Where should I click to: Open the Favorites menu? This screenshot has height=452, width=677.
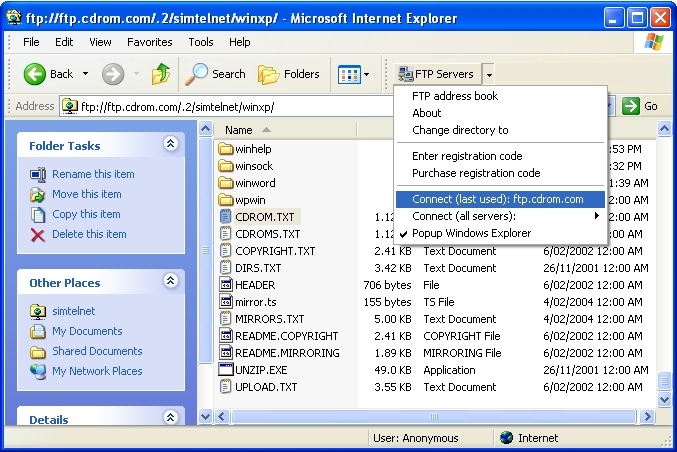(148, 42)
